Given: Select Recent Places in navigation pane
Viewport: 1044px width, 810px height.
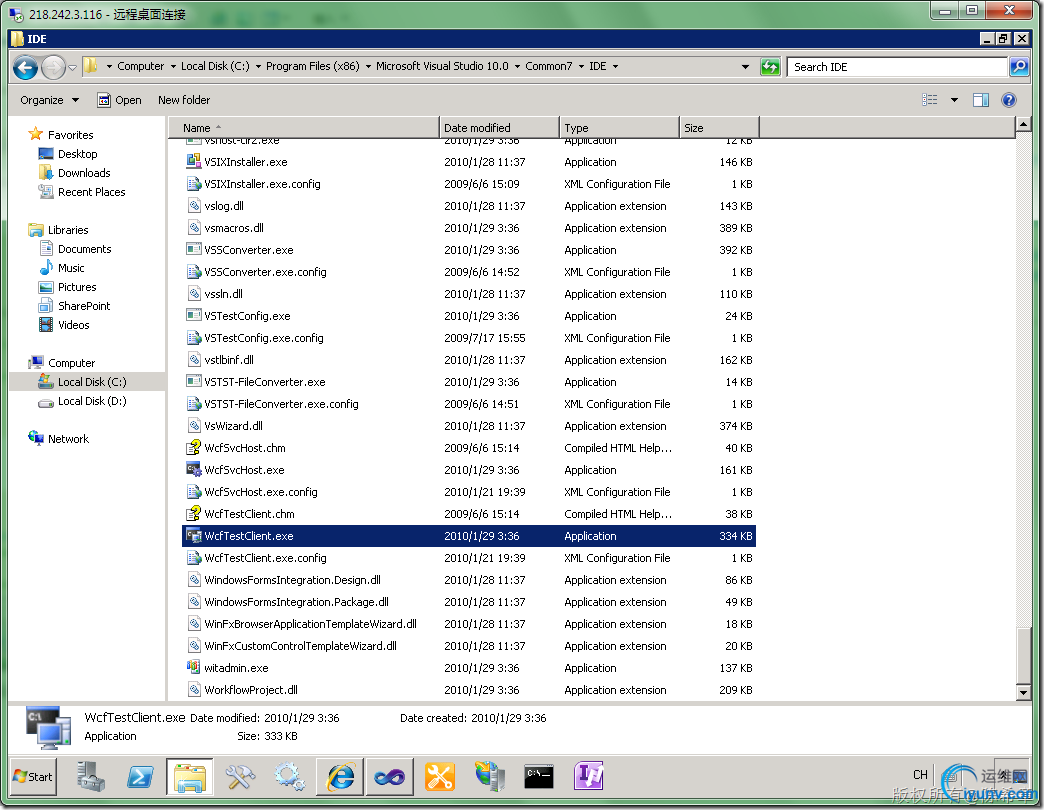Looking at the screenshot, I should coord(91,192).
